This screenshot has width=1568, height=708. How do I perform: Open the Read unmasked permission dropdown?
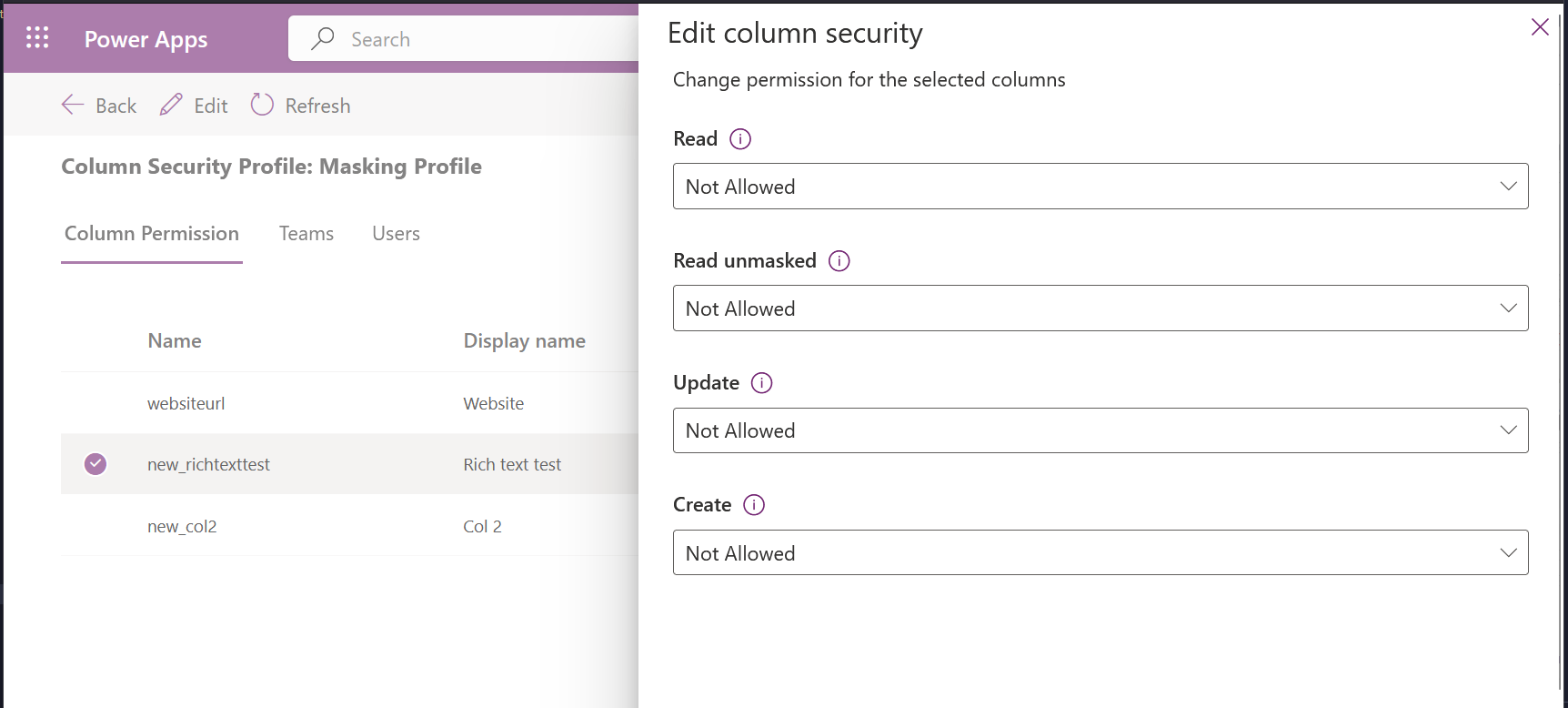[1100, 308]
